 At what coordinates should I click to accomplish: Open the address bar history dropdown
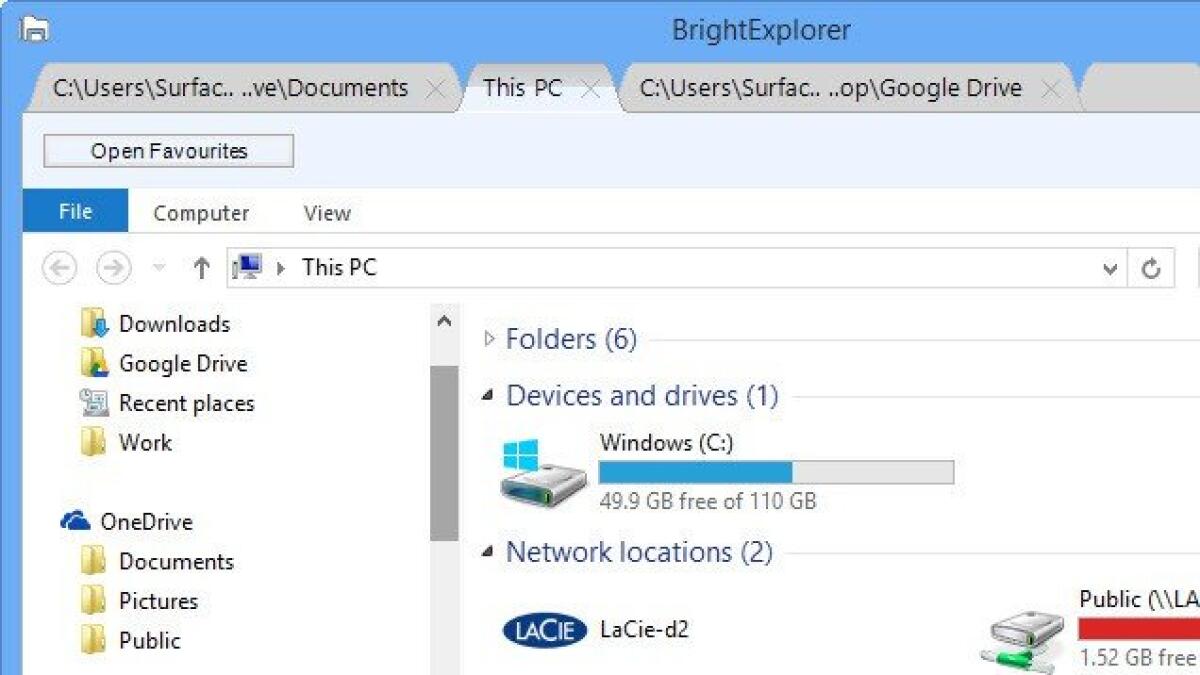[1109, 268]
